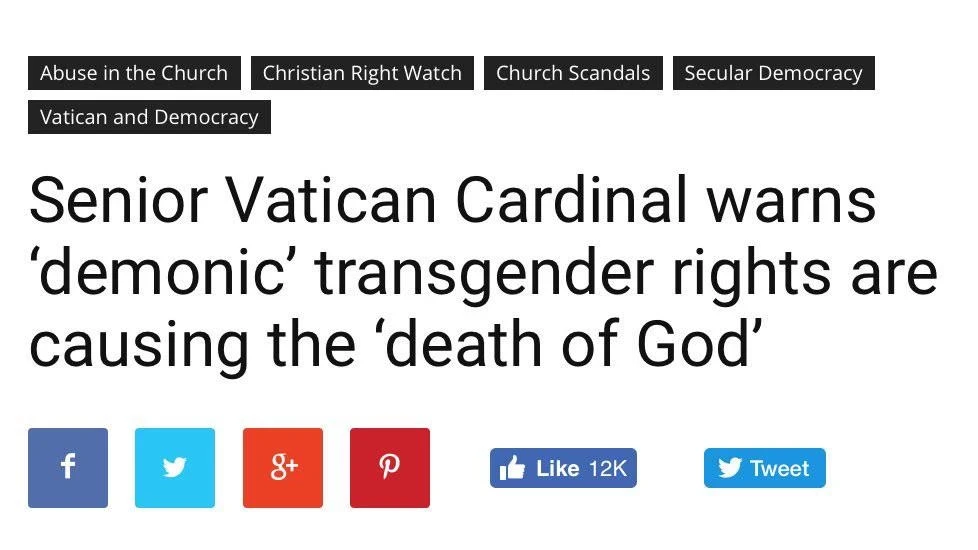Select the Church Scandals tag

click(573, 73)
